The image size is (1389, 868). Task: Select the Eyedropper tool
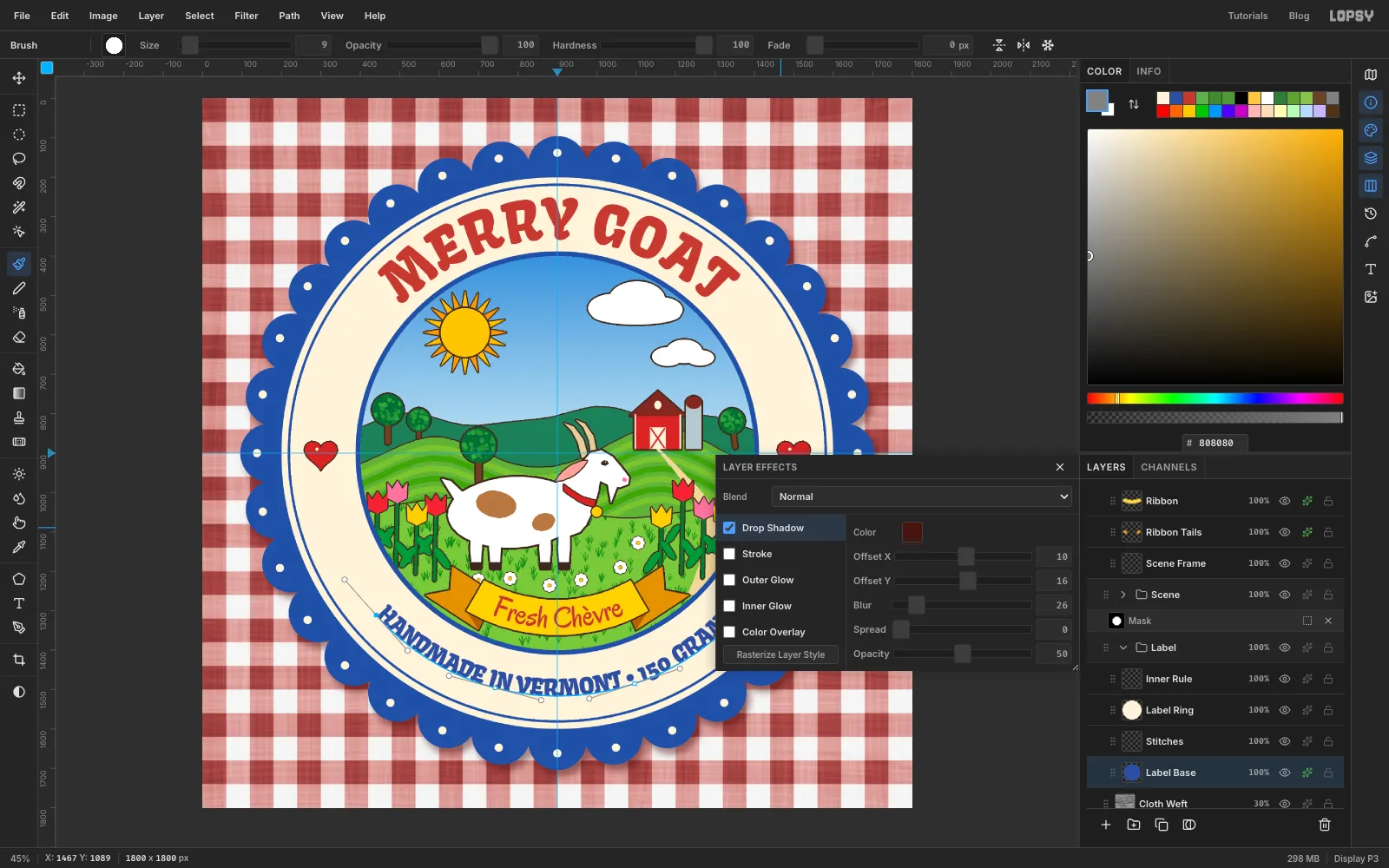click(x=19, y=547)
